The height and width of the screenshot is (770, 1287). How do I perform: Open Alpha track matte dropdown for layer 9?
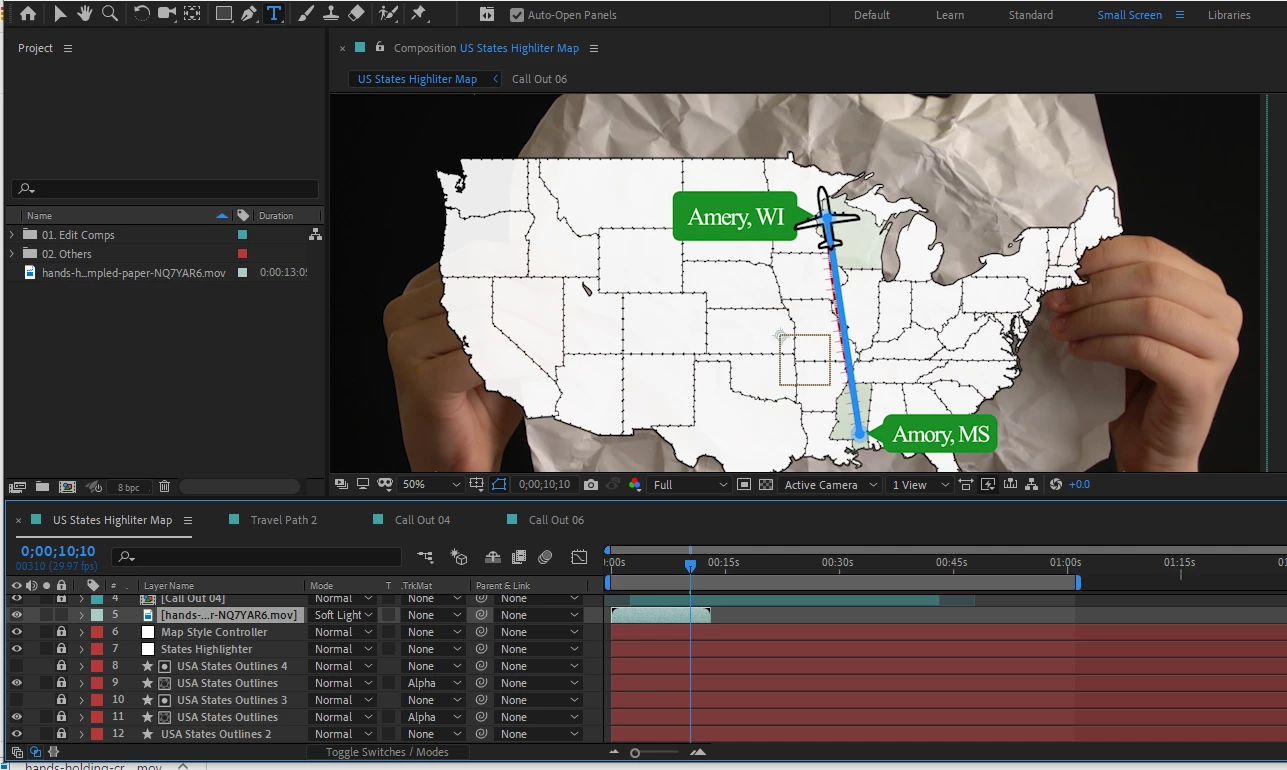tap(431, 683)
